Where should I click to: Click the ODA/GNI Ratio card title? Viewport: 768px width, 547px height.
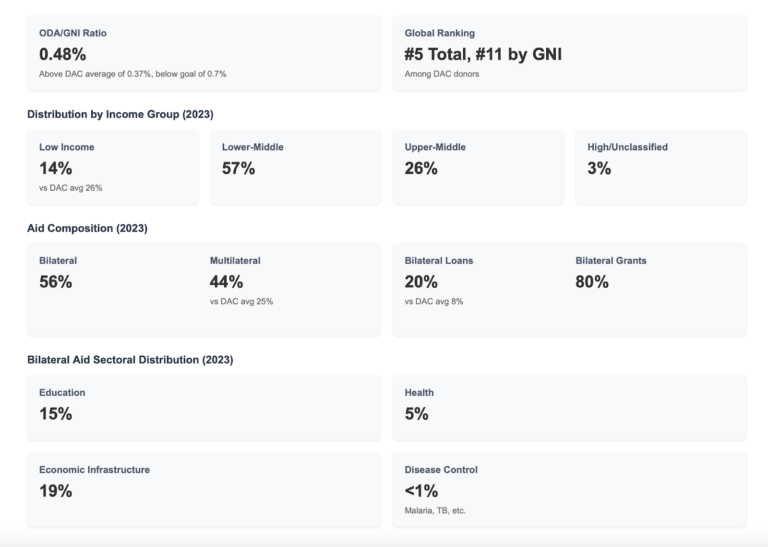[x=73, y=33]
